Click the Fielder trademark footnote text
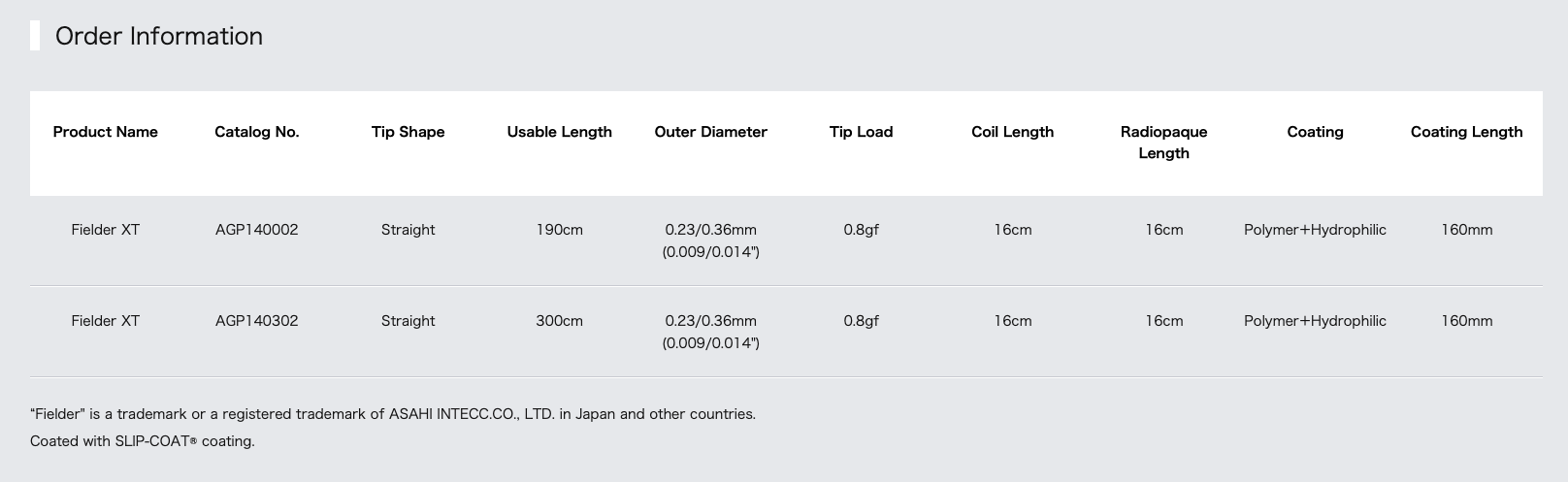 [392, 414]
